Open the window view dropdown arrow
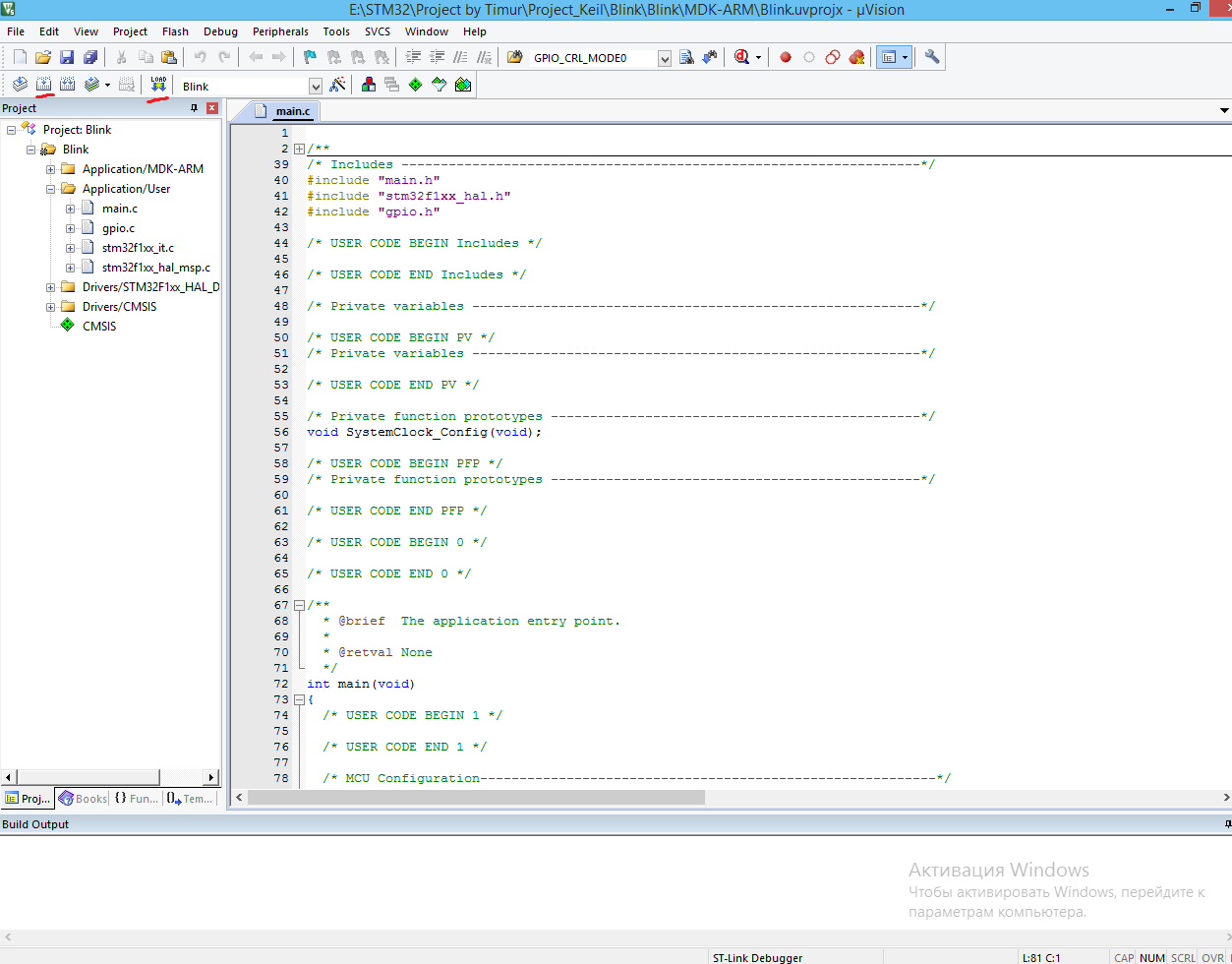 pos(906,57)
